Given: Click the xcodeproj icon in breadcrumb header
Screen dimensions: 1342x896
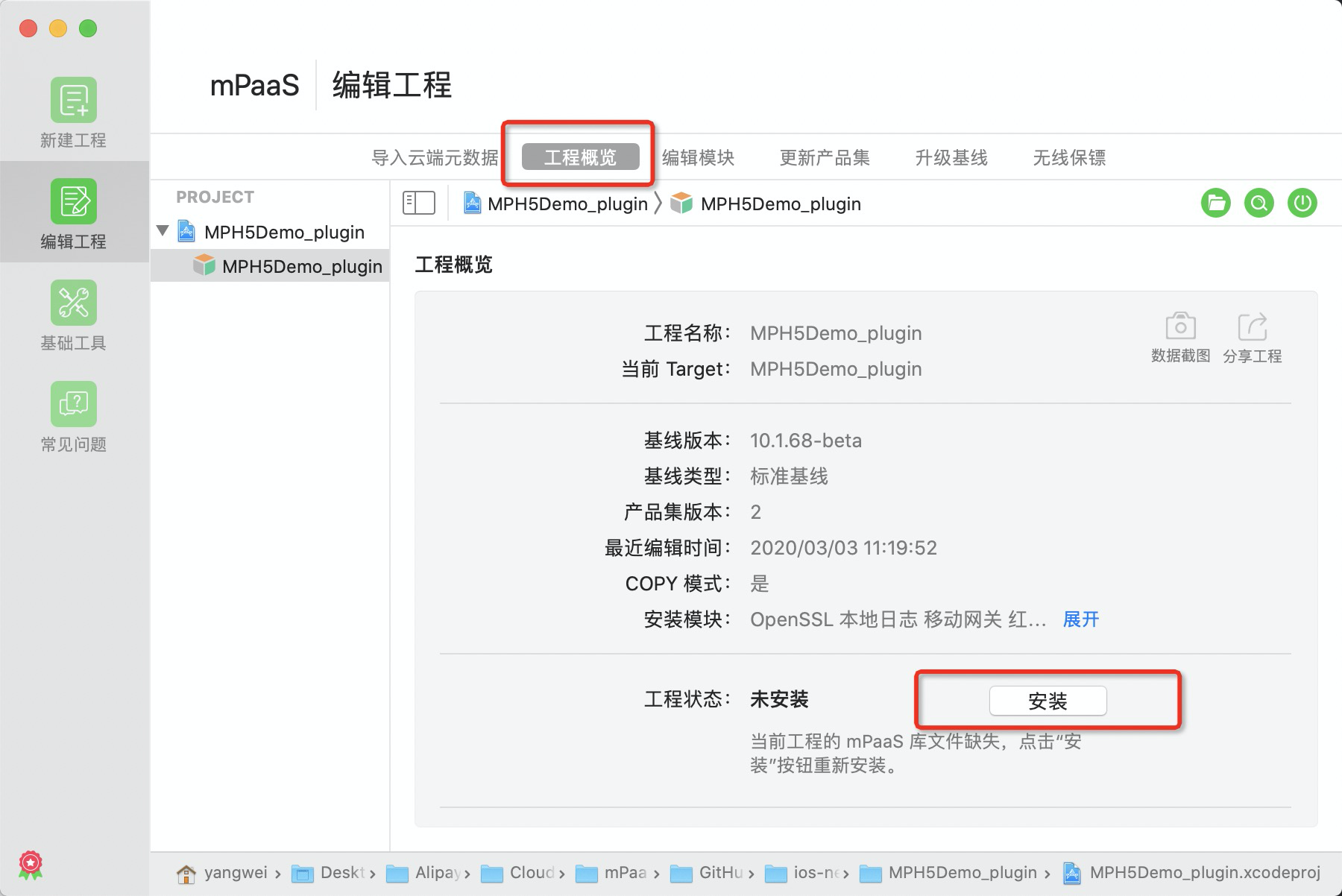Looking at the screenshot, I should pyautogui.click(x=472, y=203).
